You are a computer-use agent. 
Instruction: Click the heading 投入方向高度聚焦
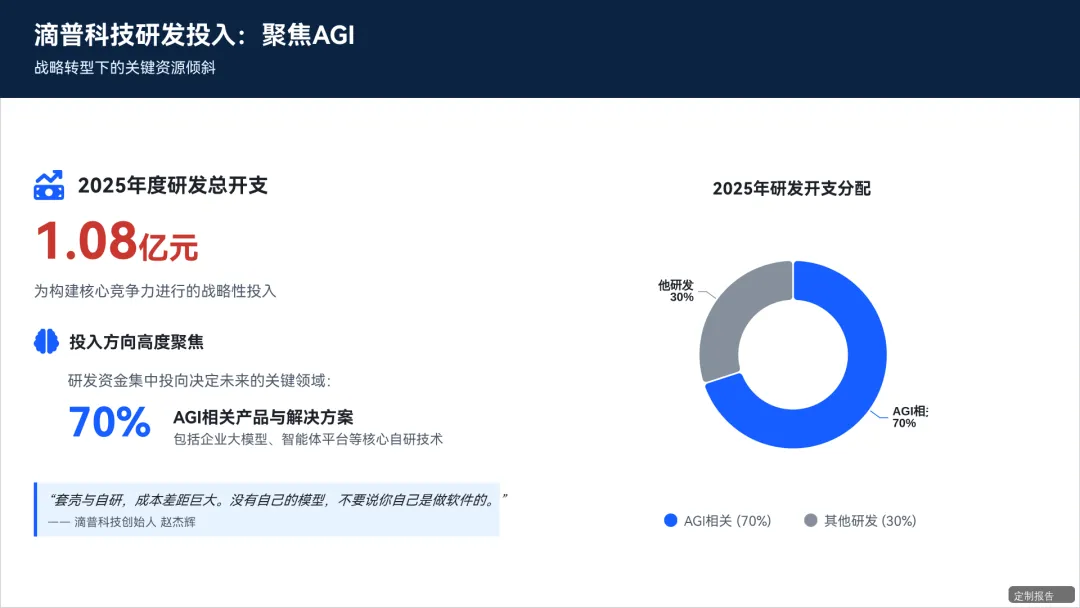click(136, 342)
